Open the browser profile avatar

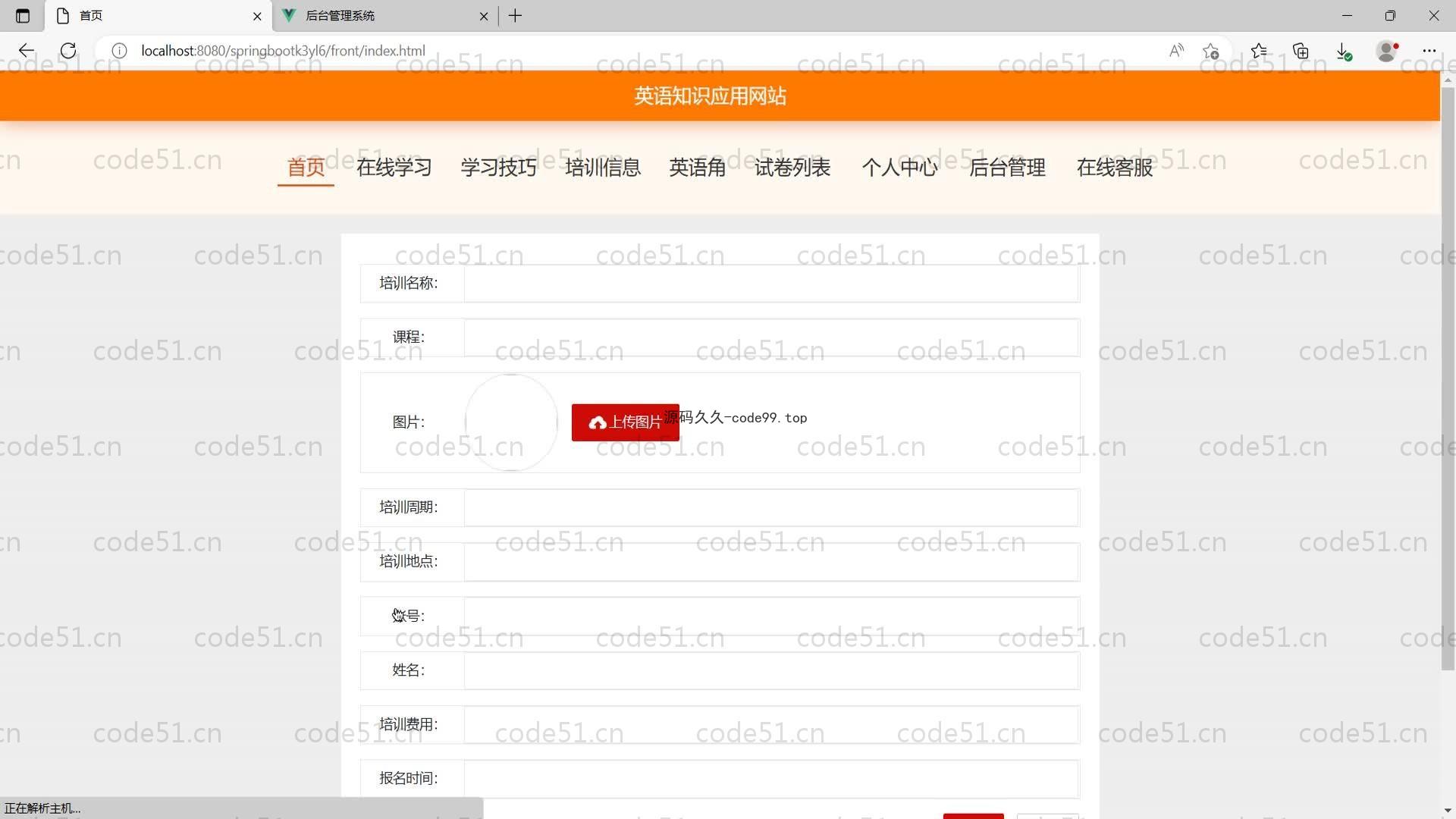1387,51
